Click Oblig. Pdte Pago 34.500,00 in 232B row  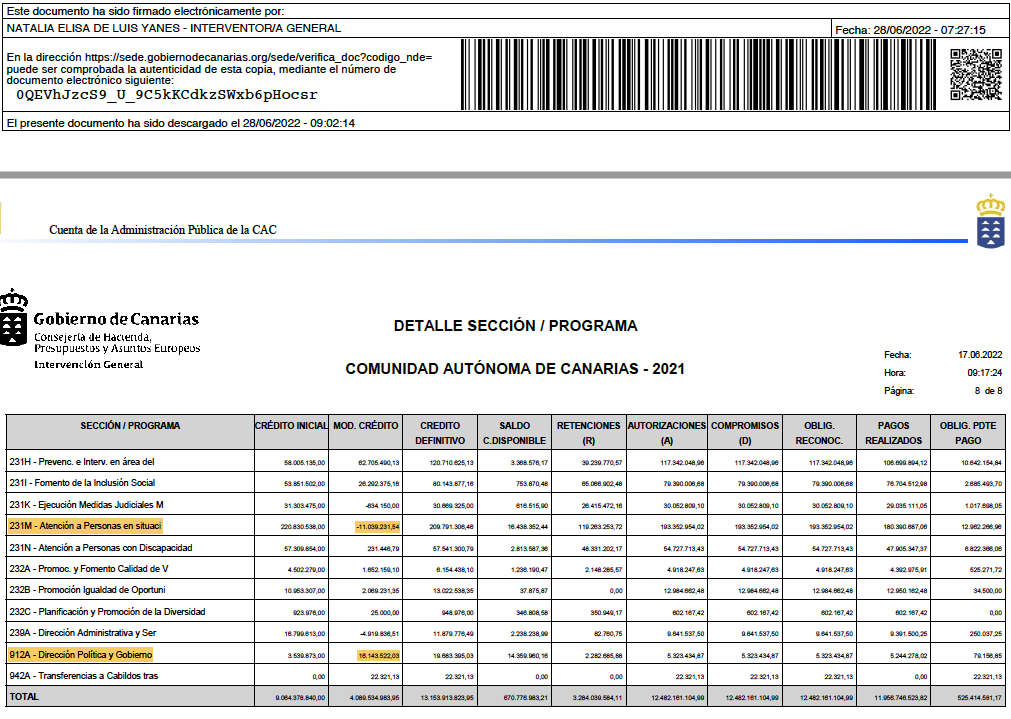(988, 591)
